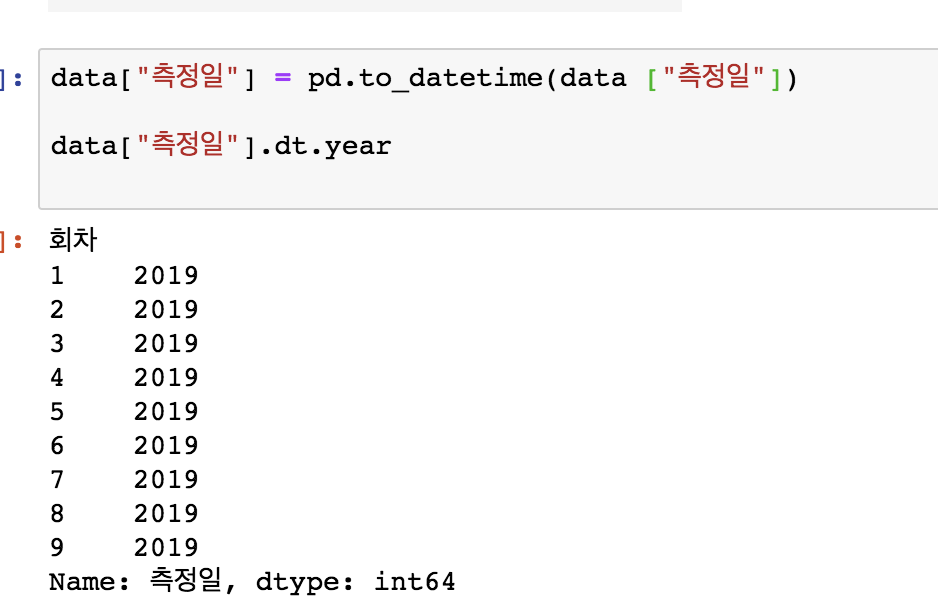Image resolution: width=938 pixels, height=602 pixels.
Task: Click the input prompt bracket beside the code cell
Action: point(6,78)
